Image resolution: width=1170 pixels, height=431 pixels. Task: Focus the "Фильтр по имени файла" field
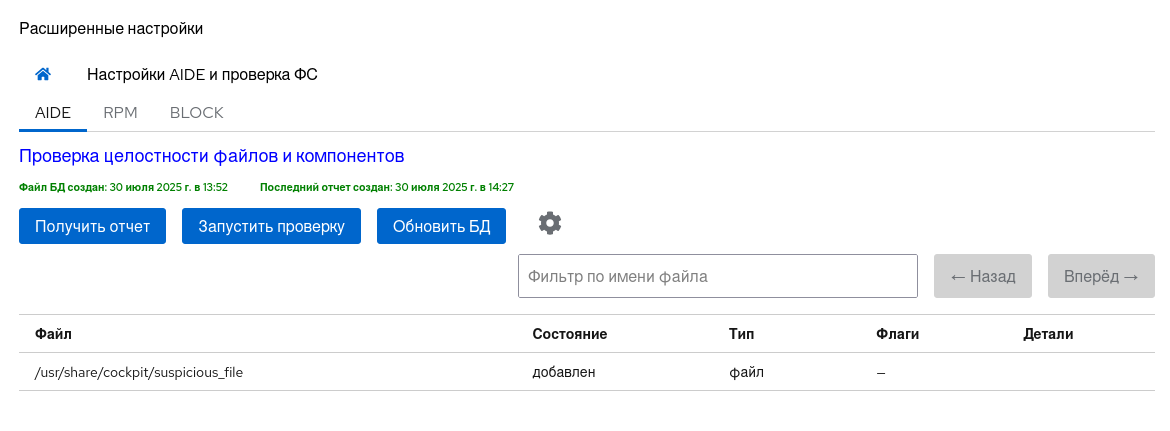tap(717, 276)
